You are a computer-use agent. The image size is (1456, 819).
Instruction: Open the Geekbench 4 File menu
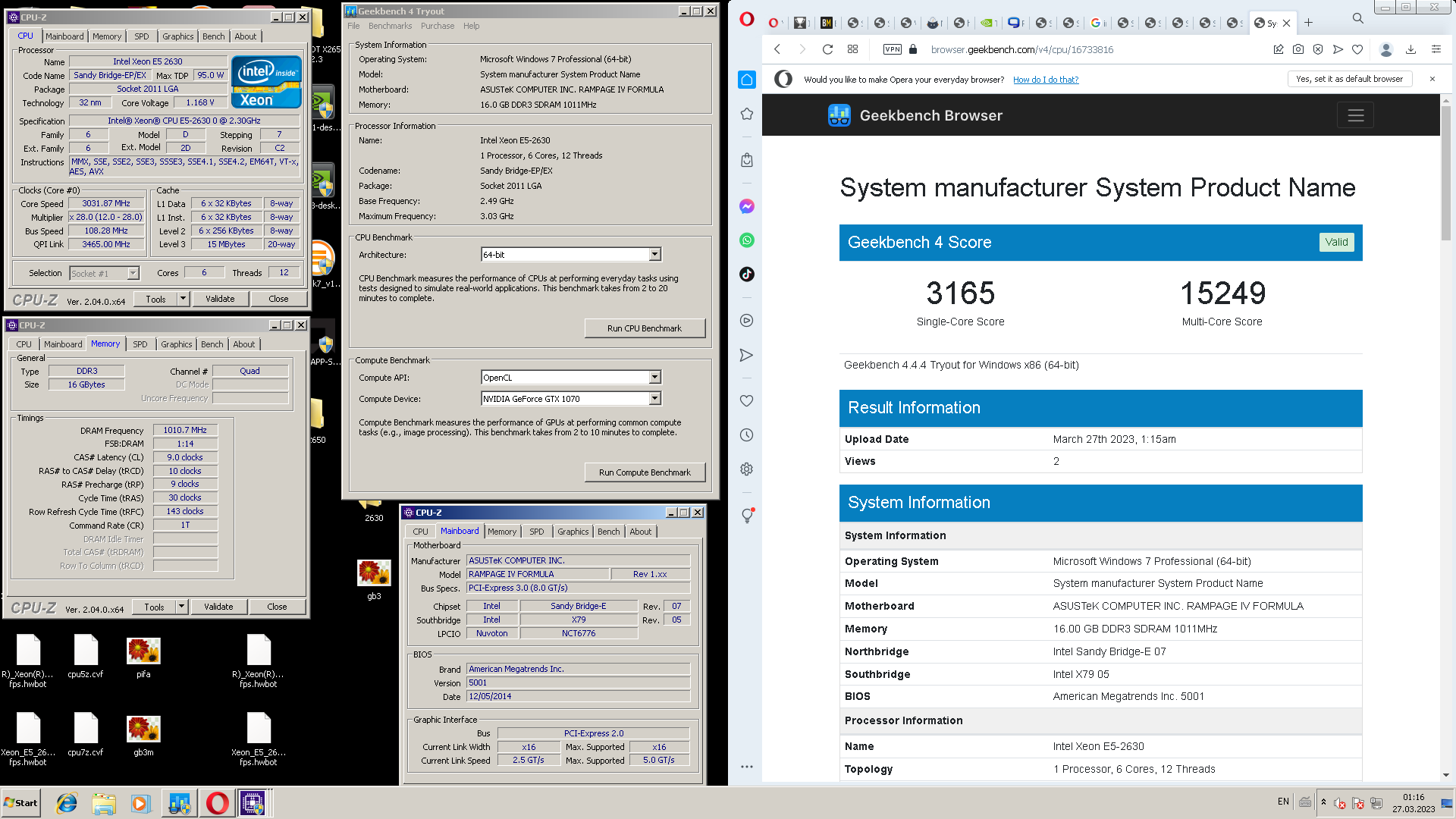(x=353, y=26)
